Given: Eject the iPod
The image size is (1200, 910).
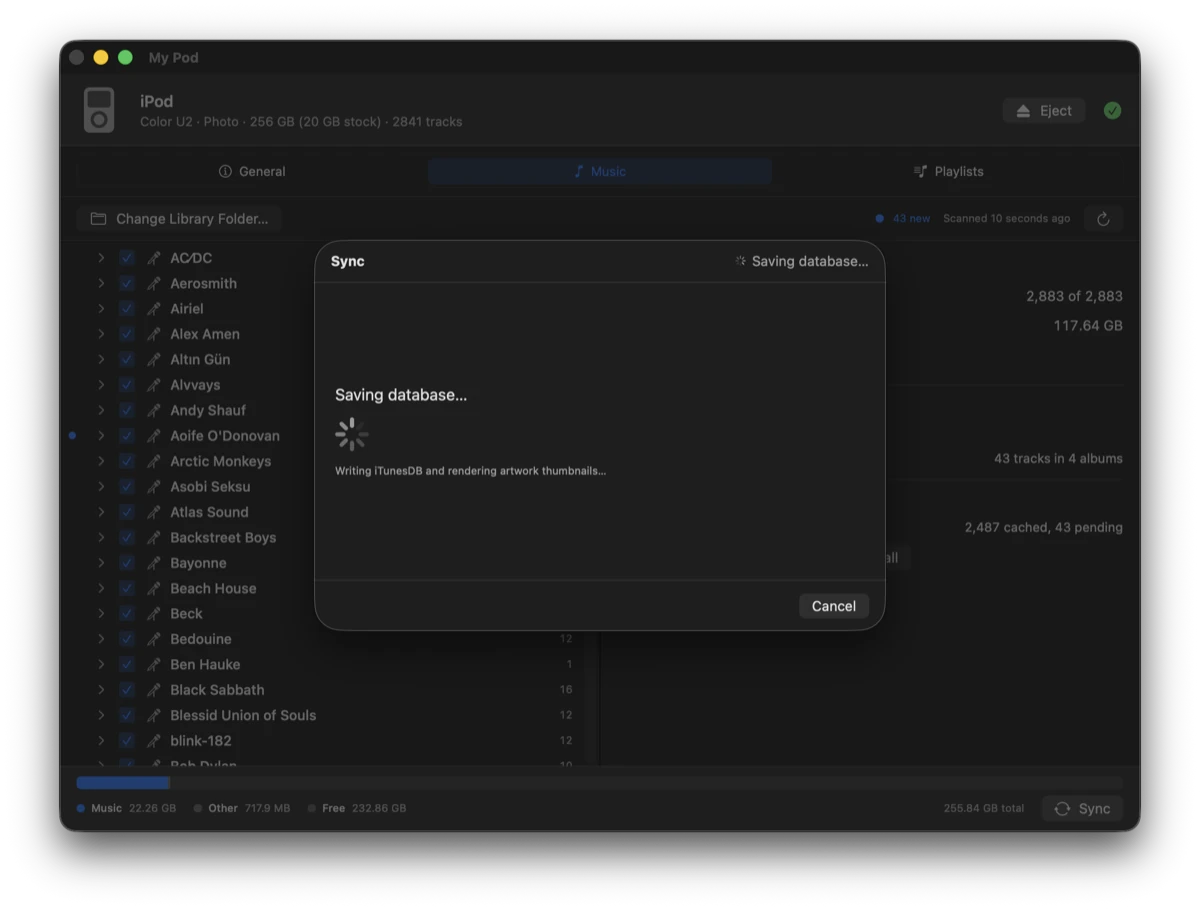Looking at the screenshot, I should point(1044,111).
